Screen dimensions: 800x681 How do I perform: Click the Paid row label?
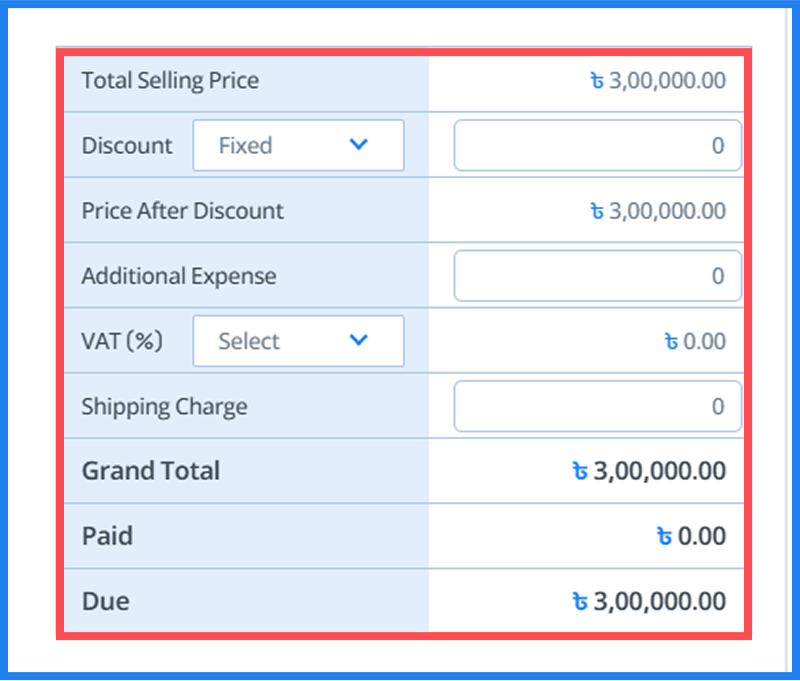[106, 536]
